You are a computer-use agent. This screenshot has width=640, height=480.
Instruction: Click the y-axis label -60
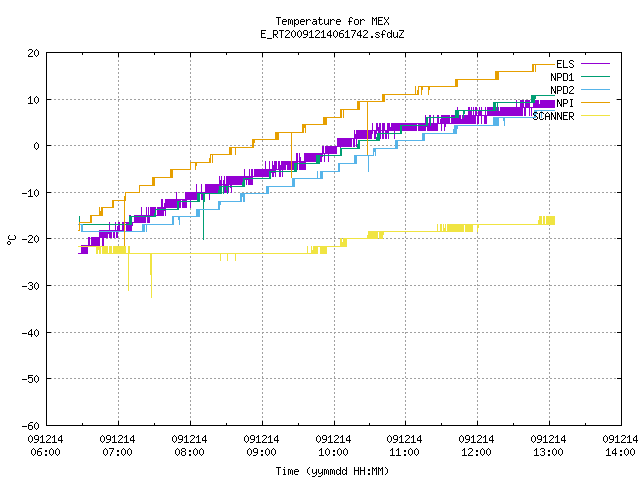(31, 426)
